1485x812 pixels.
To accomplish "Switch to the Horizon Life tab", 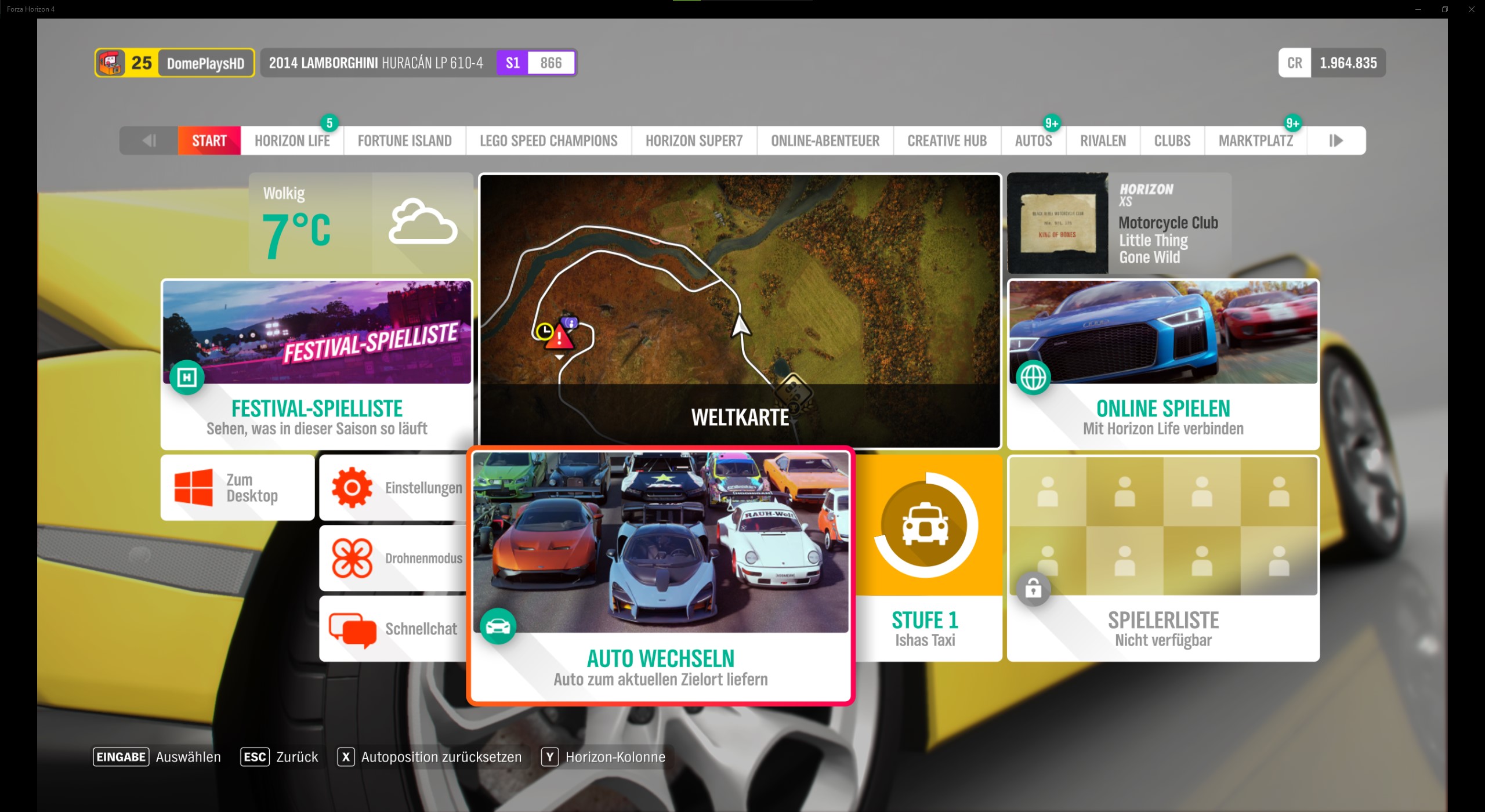I will click(x=292, y=141).
